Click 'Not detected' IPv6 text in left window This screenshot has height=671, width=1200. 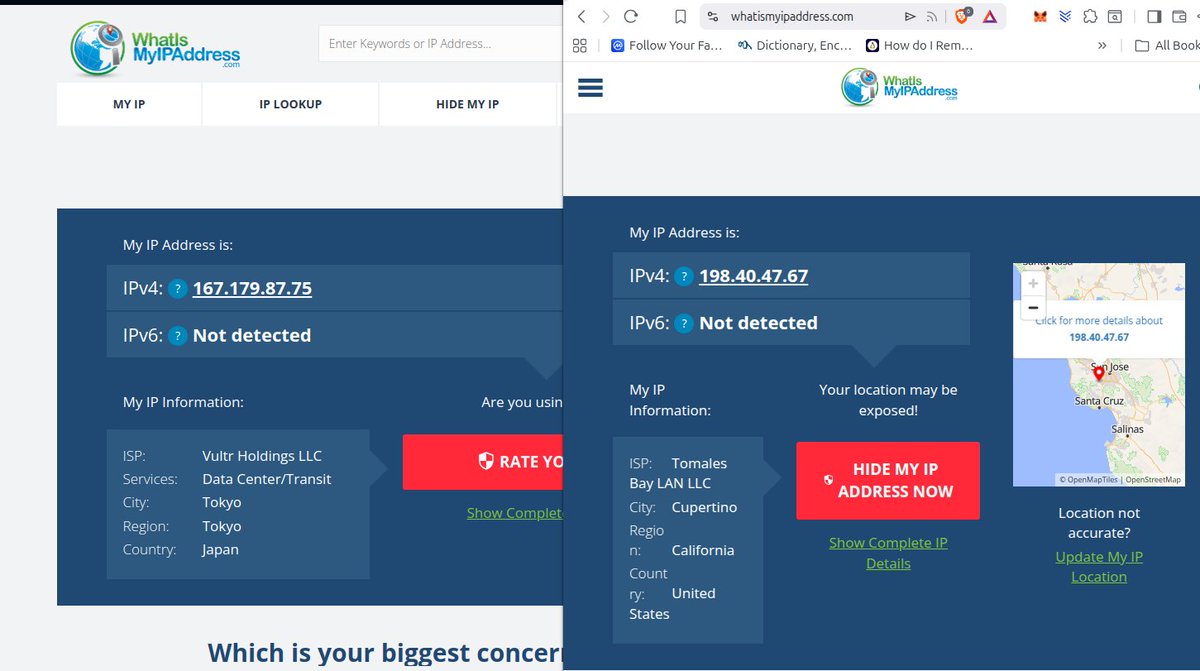tap(252, 335)
